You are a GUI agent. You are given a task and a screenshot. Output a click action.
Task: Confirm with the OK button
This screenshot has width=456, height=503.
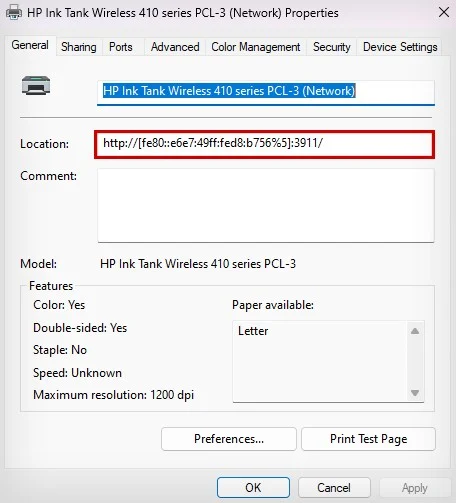point(253,488)
